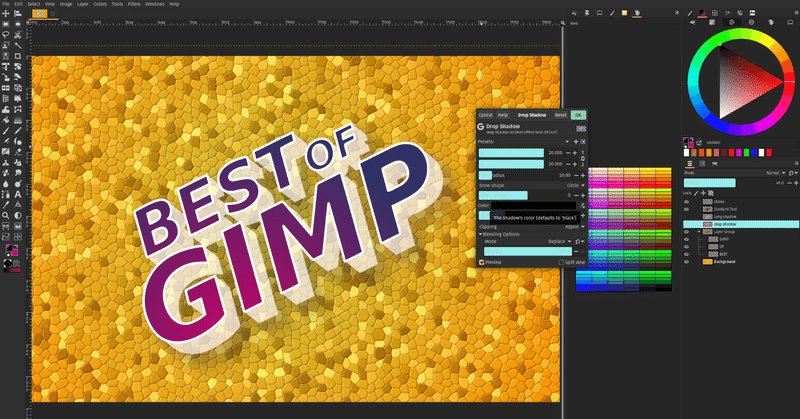800x419 pixels.
Task: Select the Scissors Select tool
Action: click(x=18, y=35)
